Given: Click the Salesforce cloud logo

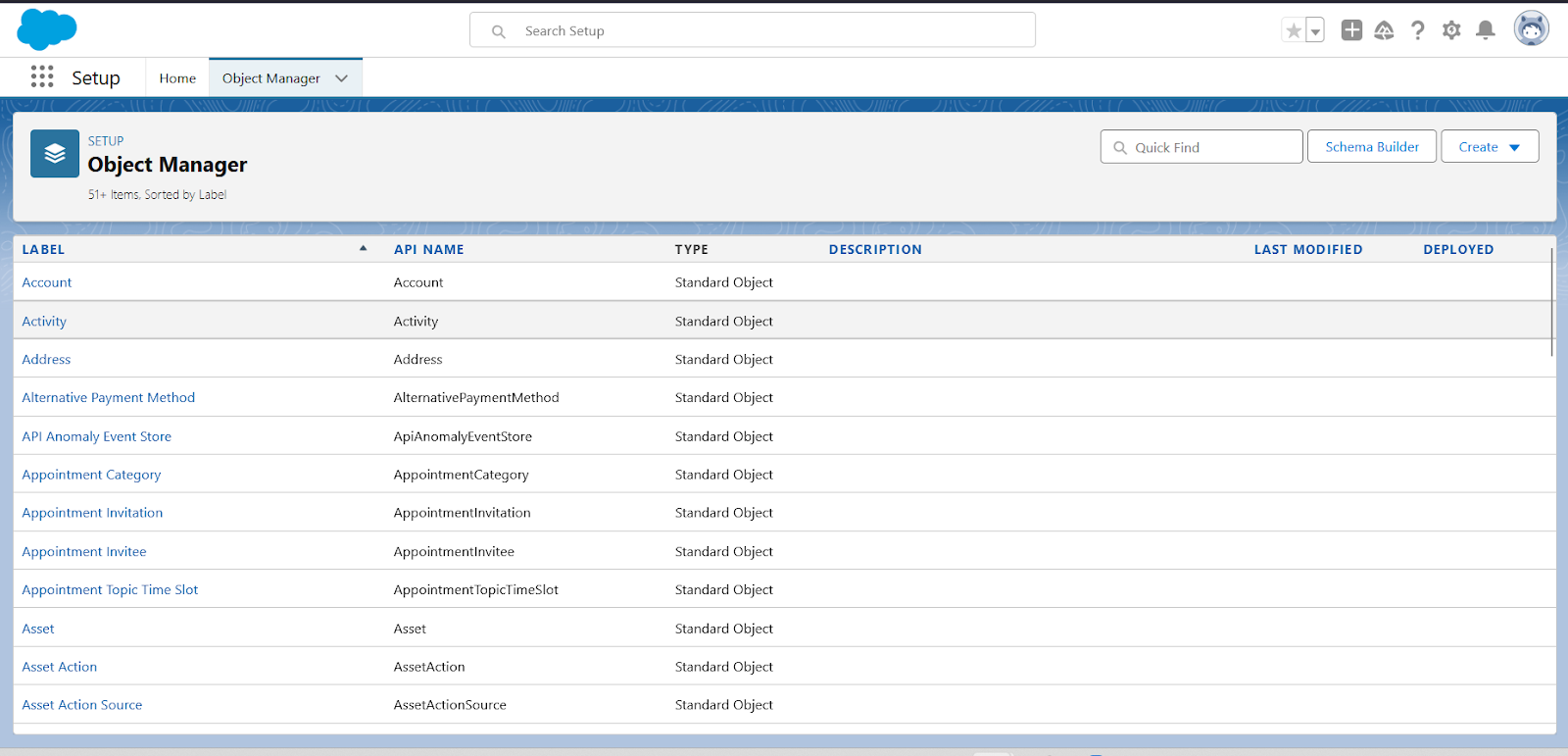Looking at the screenshot, I should pos(46,29).
